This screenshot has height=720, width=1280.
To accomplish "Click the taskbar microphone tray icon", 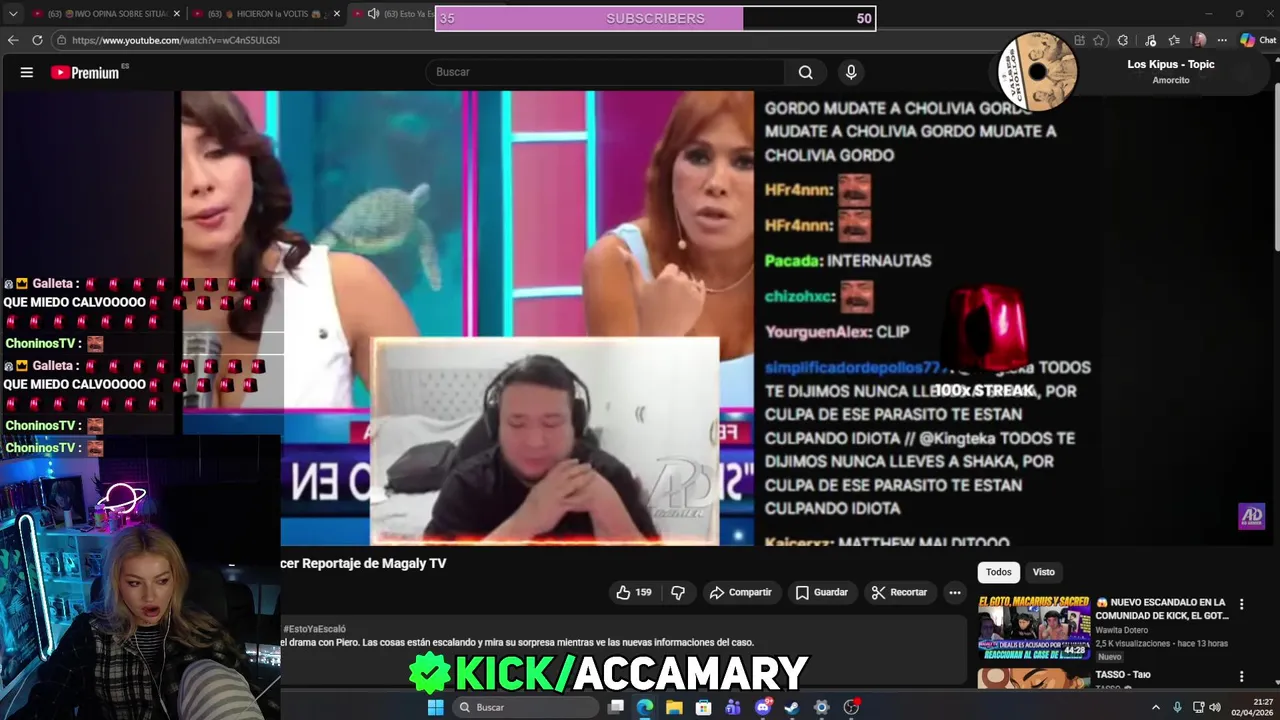I will click(x=1177, y=707).
